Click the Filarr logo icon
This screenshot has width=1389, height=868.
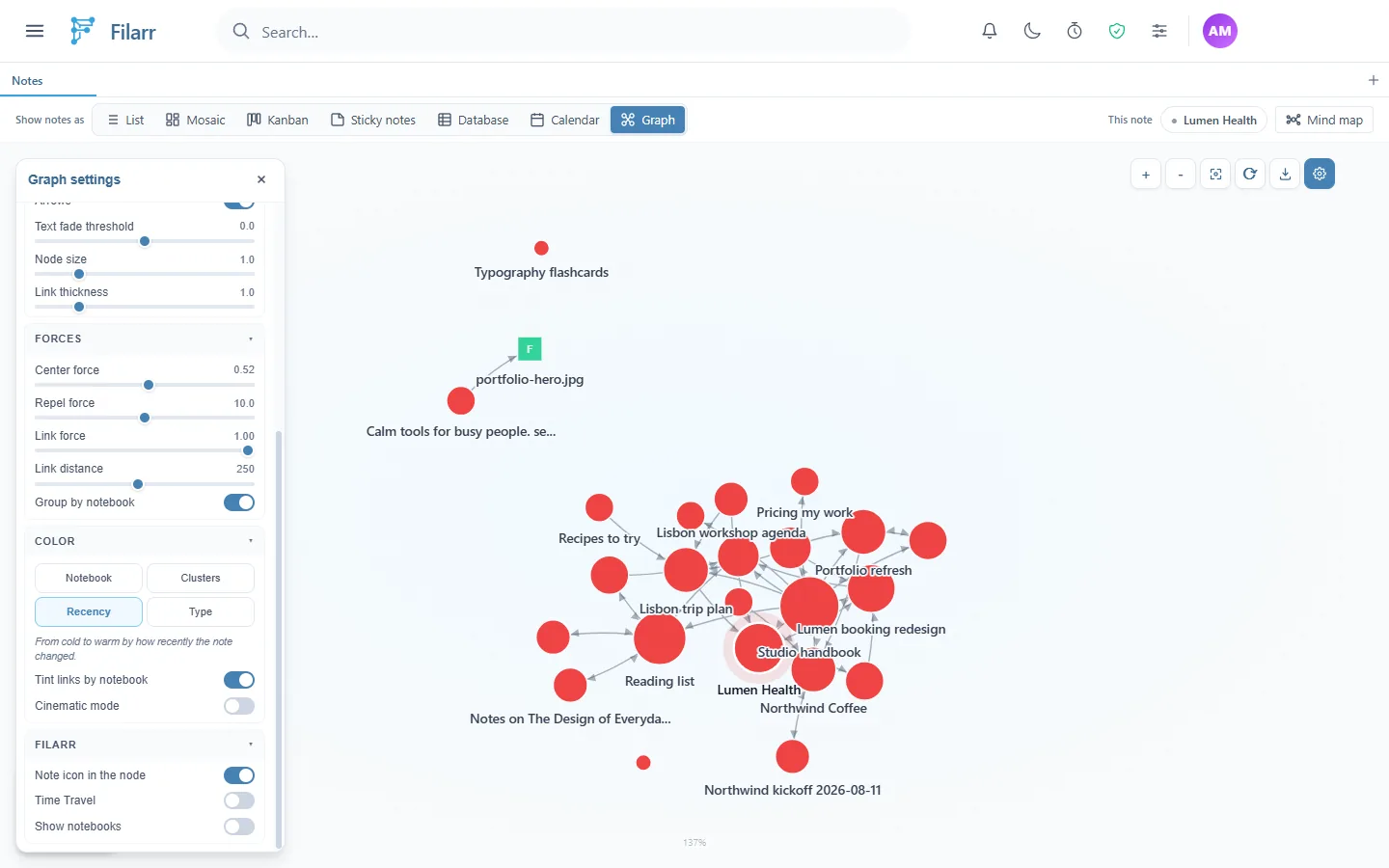tap(83, 31)
